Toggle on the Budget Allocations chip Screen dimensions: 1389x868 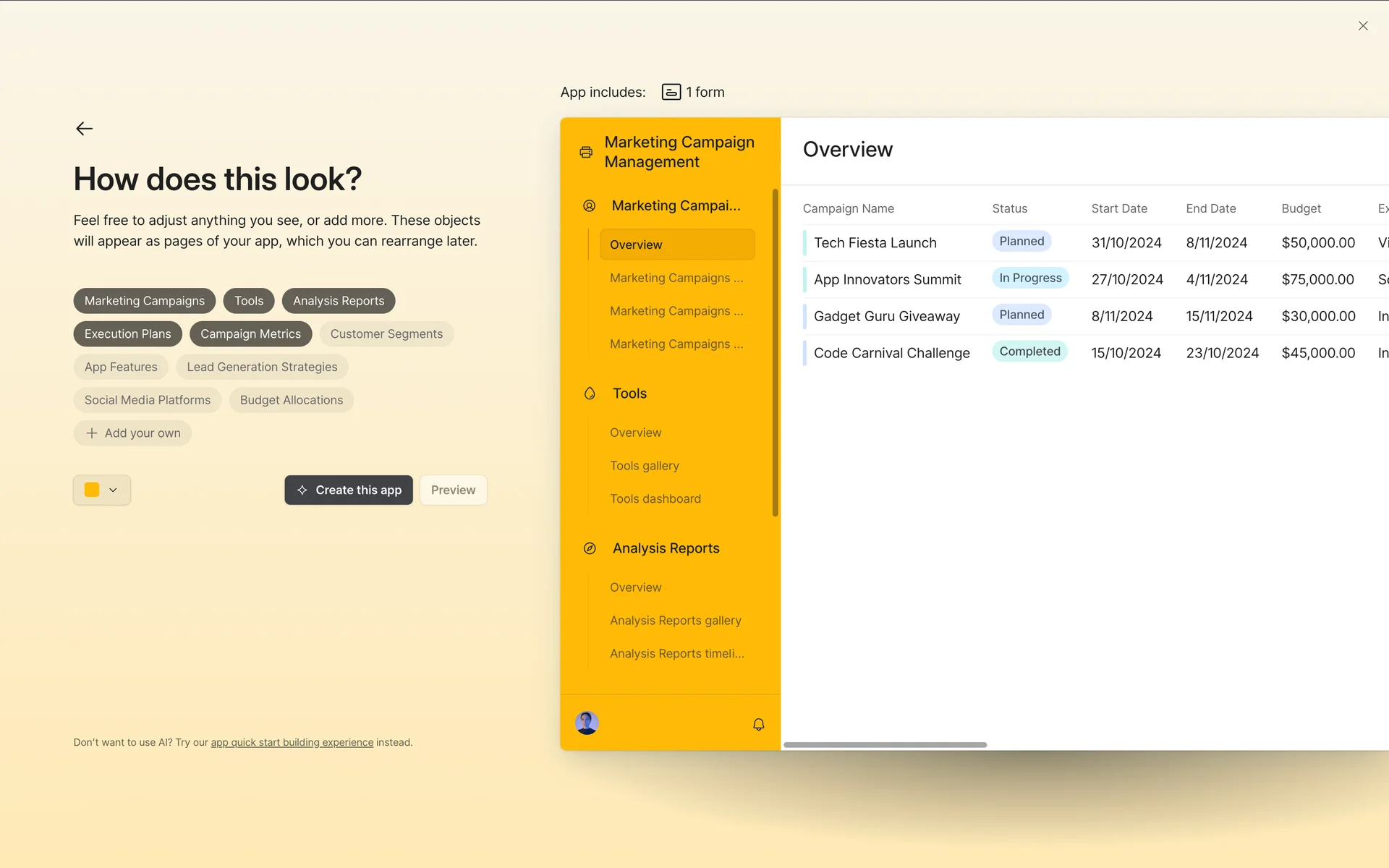[291, 400]
